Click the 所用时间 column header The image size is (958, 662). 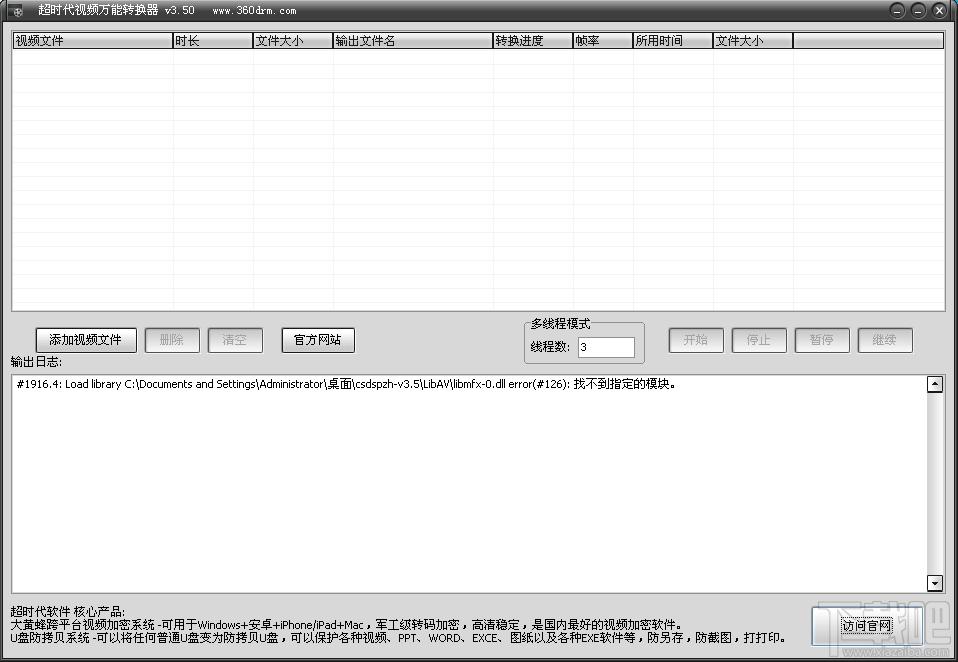point(673,41)
